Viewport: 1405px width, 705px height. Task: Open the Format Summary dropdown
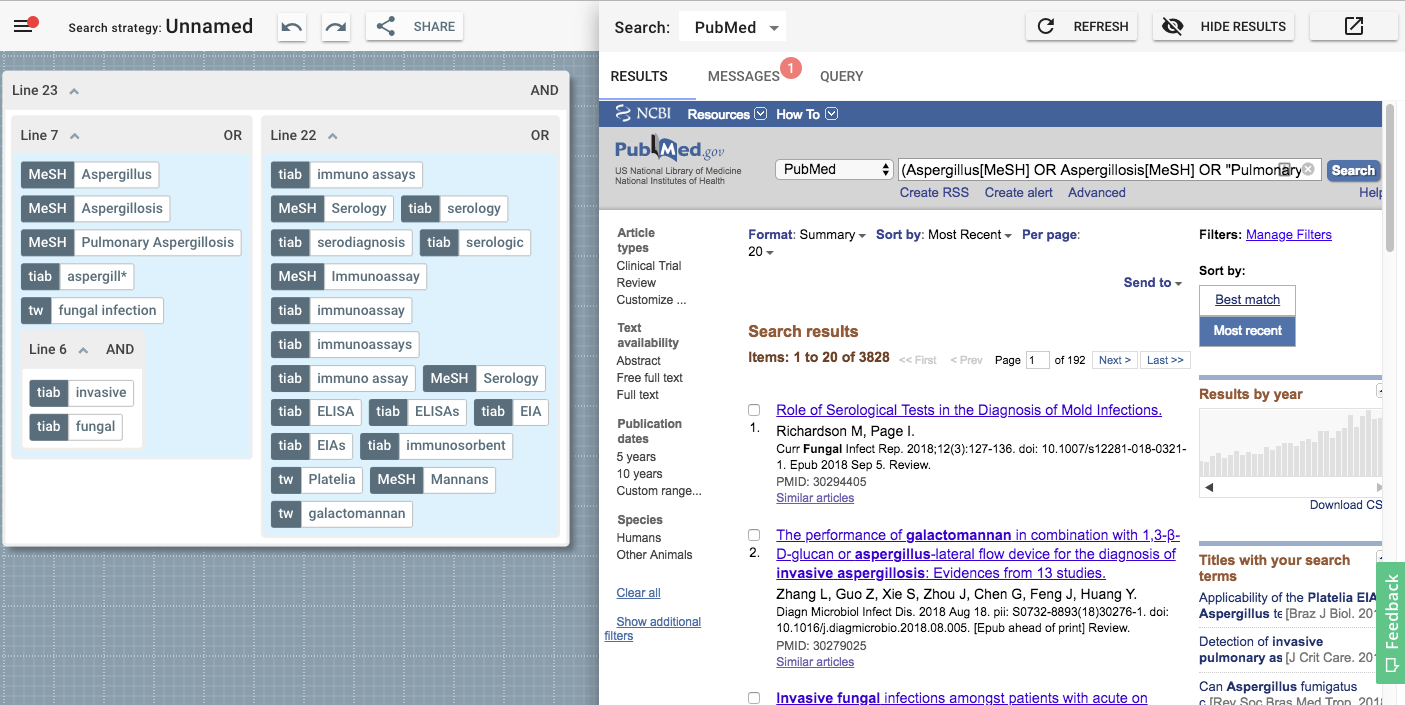pyautogui.click(x=808, y=235)
